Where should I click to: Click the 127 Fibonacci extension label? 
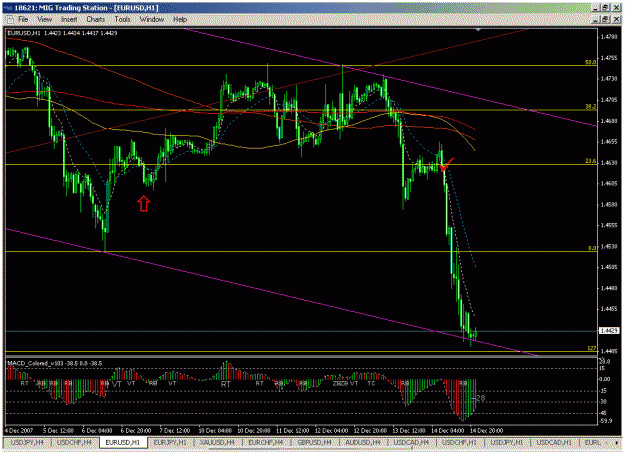point(592,348)
